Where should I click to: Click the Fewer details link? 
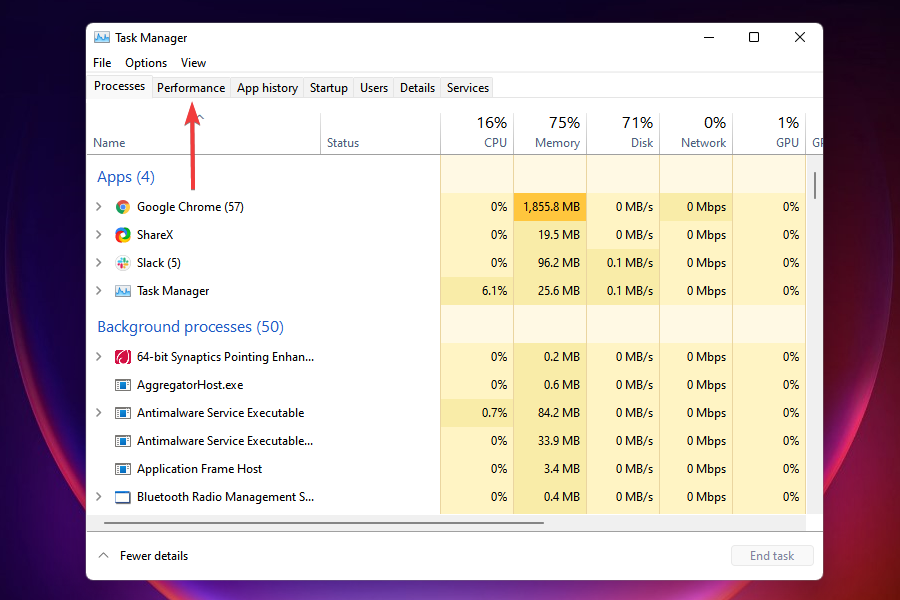(x=154, y=556)
